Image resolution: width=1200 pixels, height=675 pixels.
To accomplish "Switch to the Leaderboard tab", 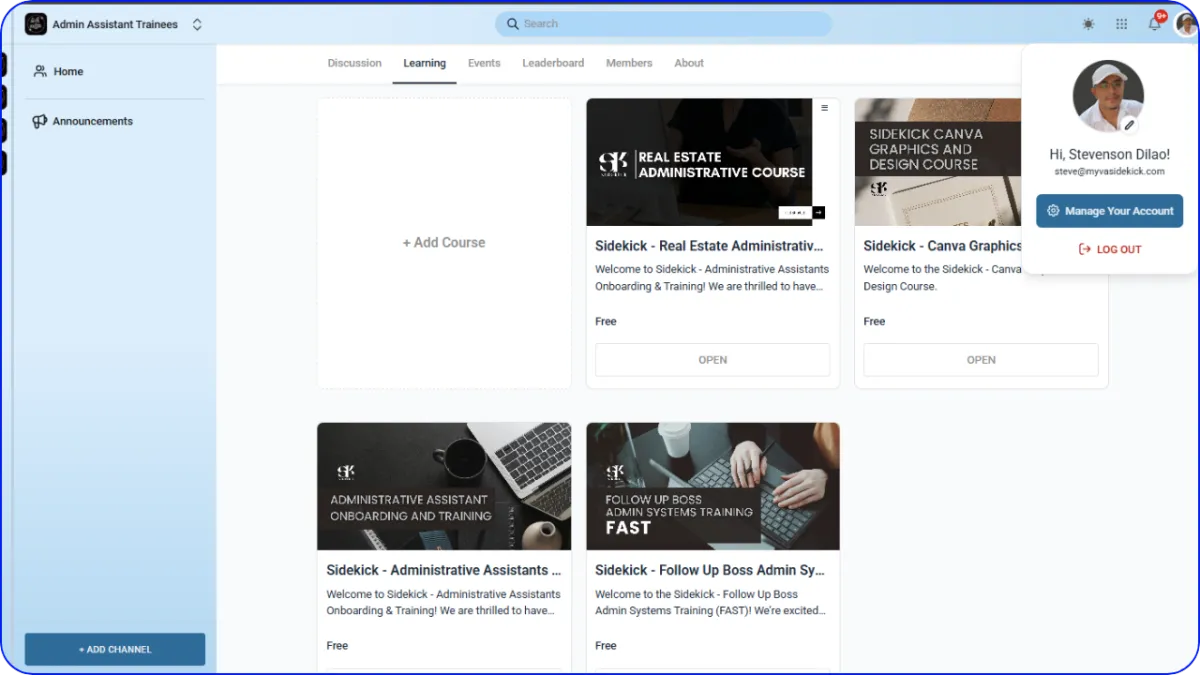I will pyautogui.click(x=553, y=63).
